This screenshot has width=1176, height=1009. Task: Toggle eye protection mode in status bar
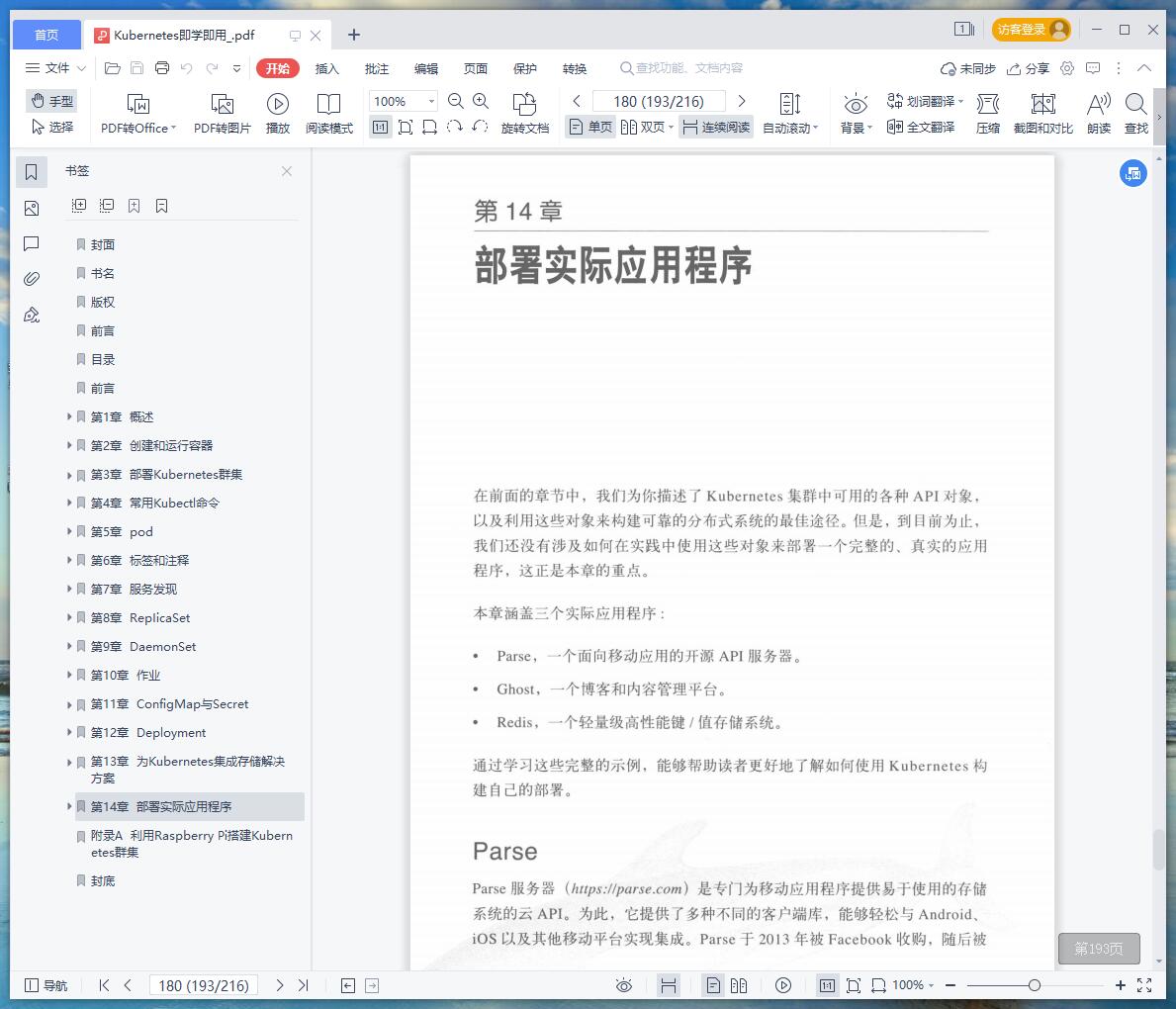[x=624, y=985]
